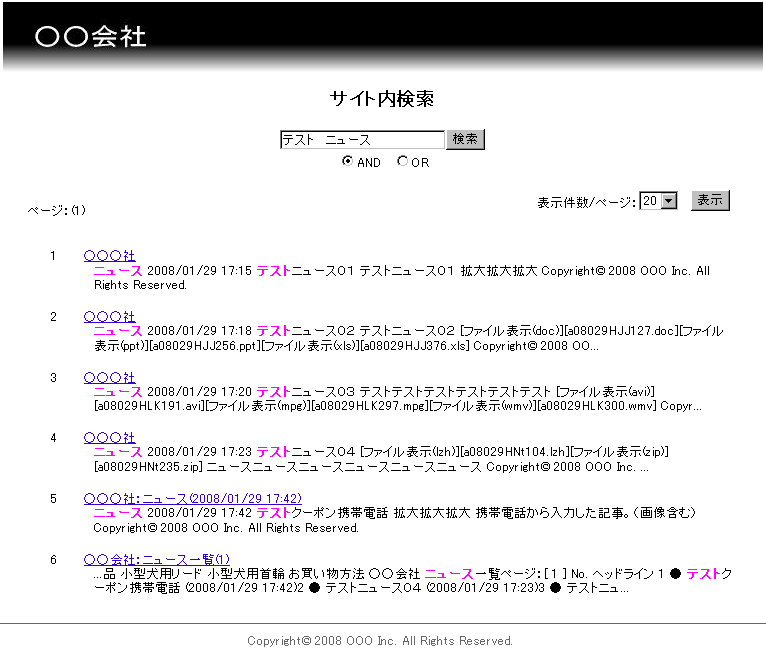
Task: Click the ページ:(1) pagination text
Action: tap(57, 210)
